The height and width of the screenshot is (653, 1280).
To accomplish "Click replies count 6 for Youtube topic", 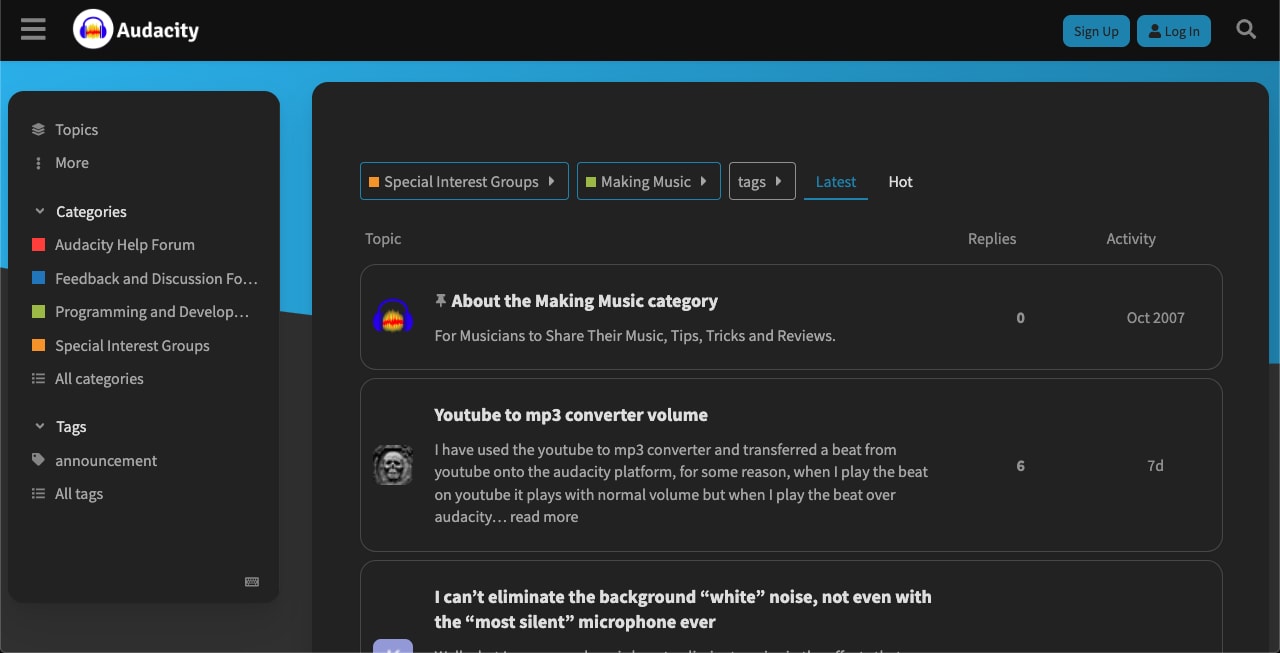I will click(1020, 466).
